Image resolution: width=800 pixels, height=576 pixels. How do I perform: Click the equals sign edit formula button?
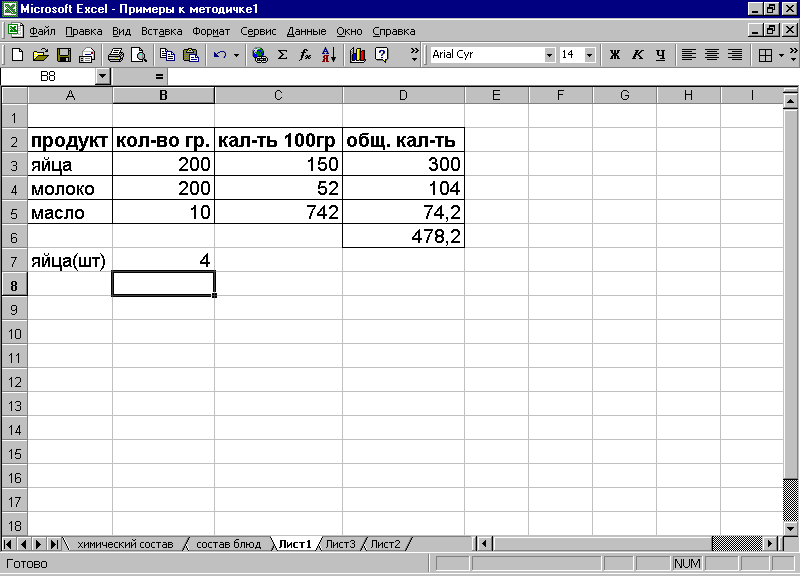coord(159,77)
